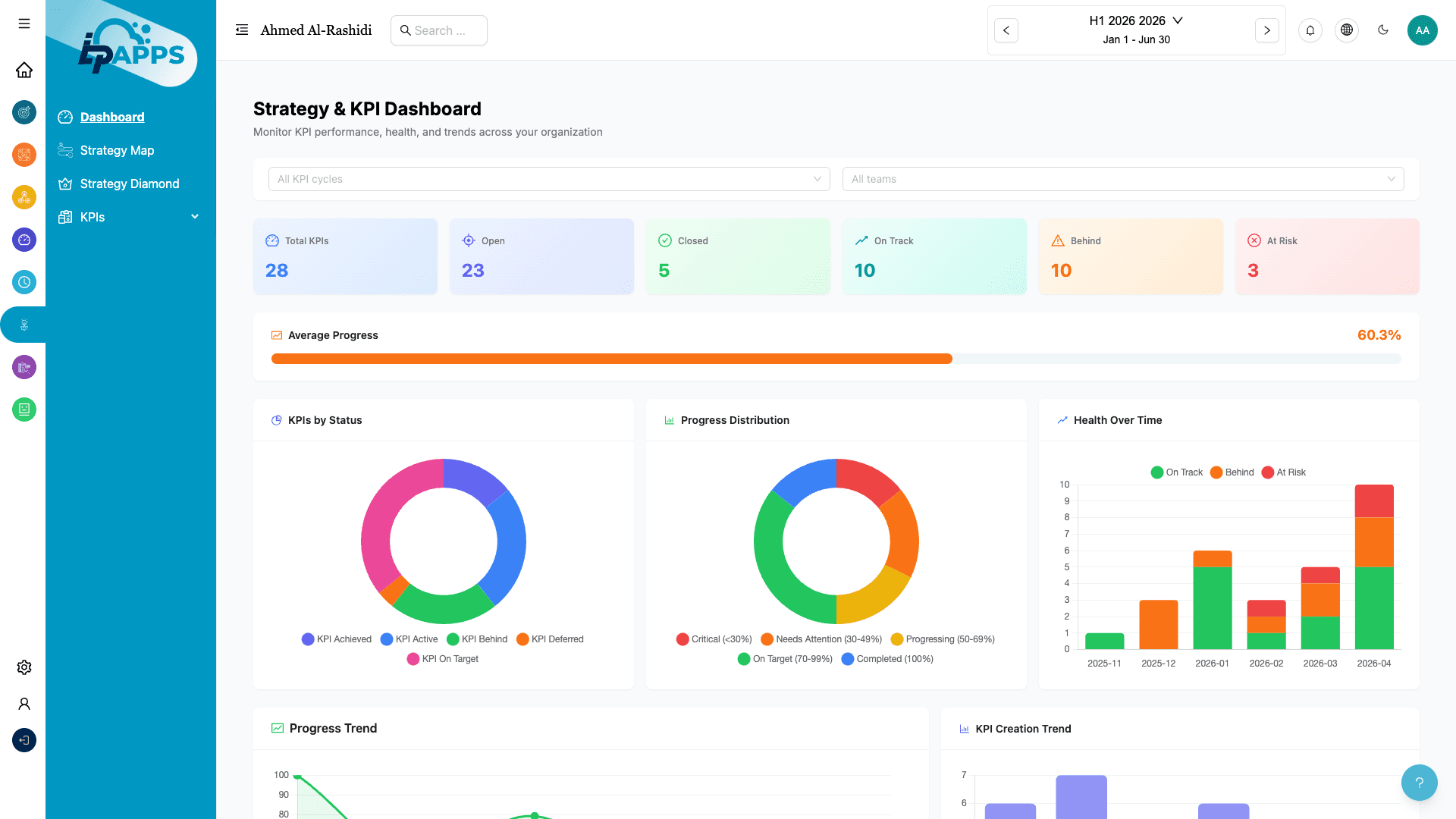
Task: Open the blue clock app icon
Action: coord(24,282)
